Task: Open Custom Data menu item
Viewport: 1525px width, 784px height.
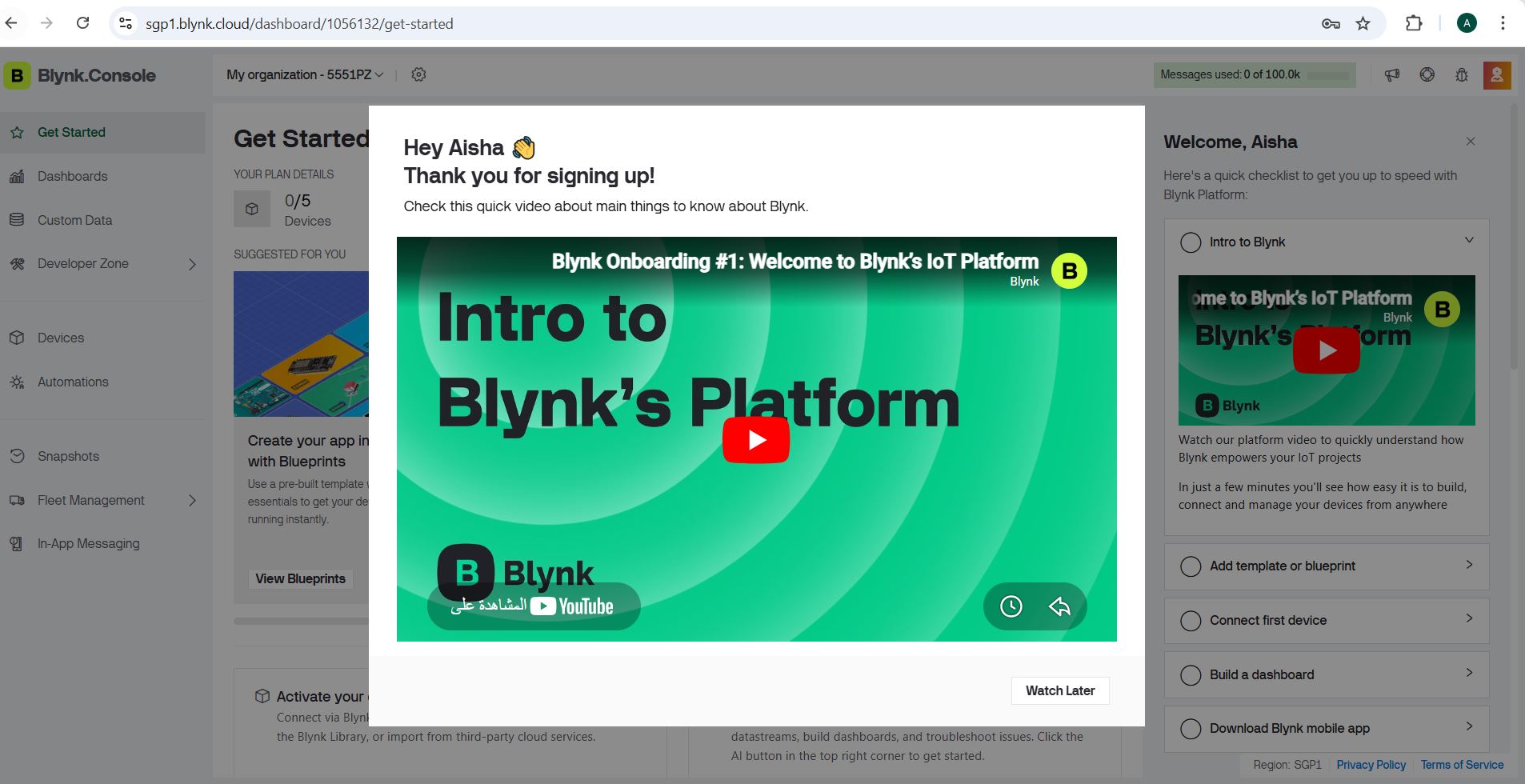Action: click(x=103, y=220)
